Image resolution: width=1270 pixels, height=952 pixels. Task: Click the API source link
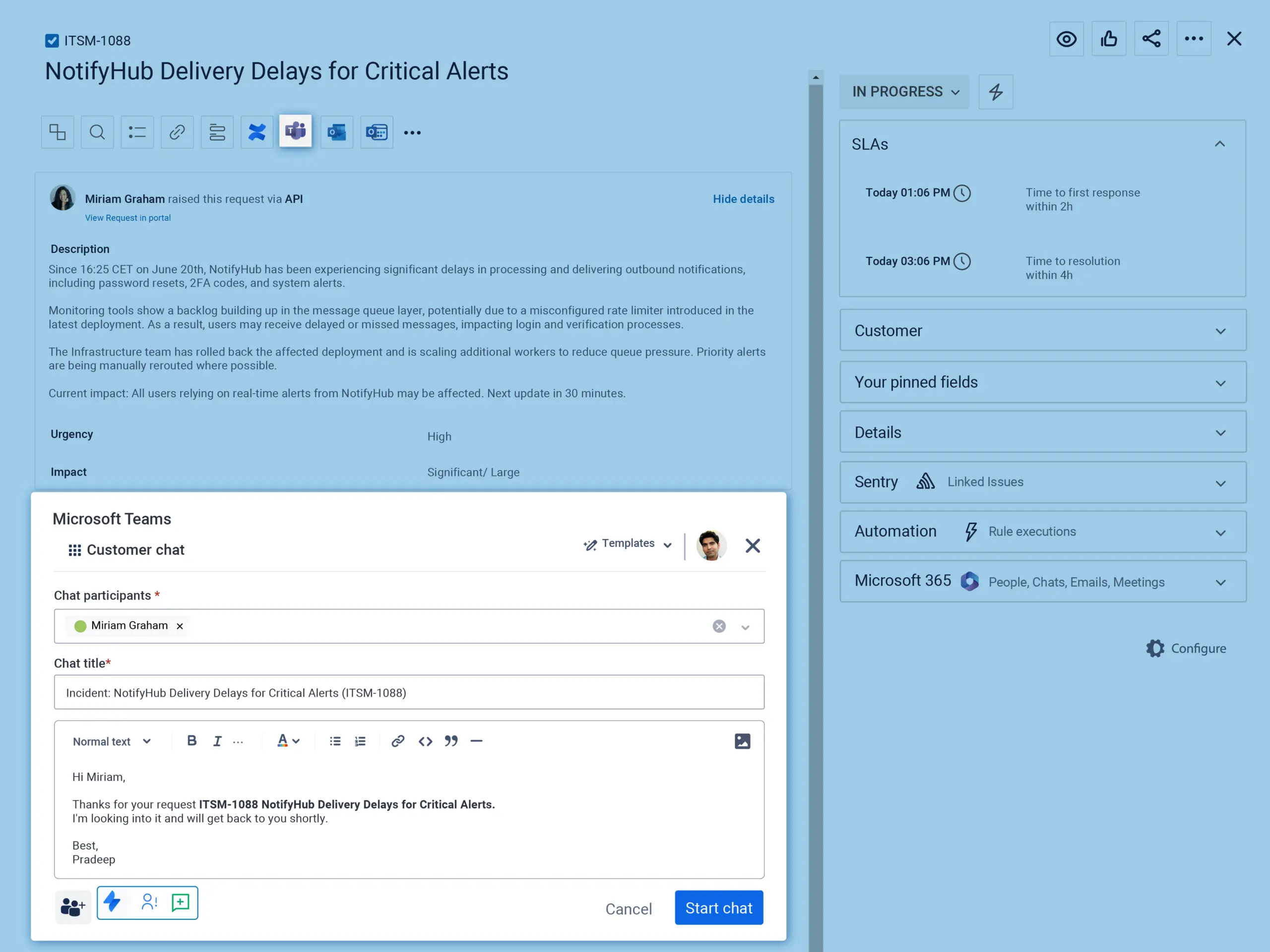point(294,199)
